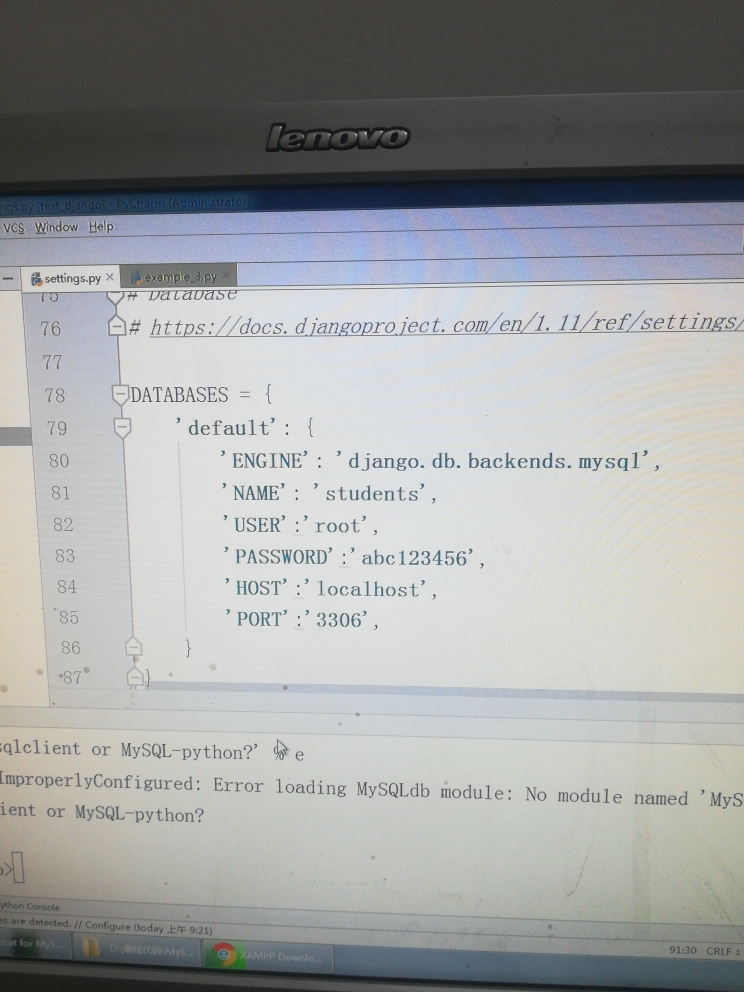Click the minus collapse icon left of tabs
744x992 pixels.
pyautogui.click(x=8, y=278)
